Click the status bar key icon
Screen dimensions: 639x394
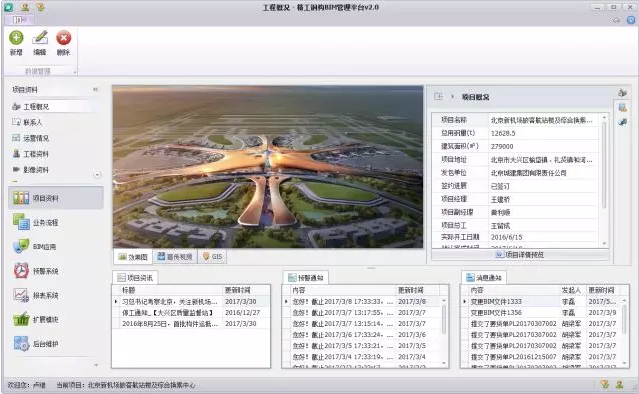pos(604,384)
